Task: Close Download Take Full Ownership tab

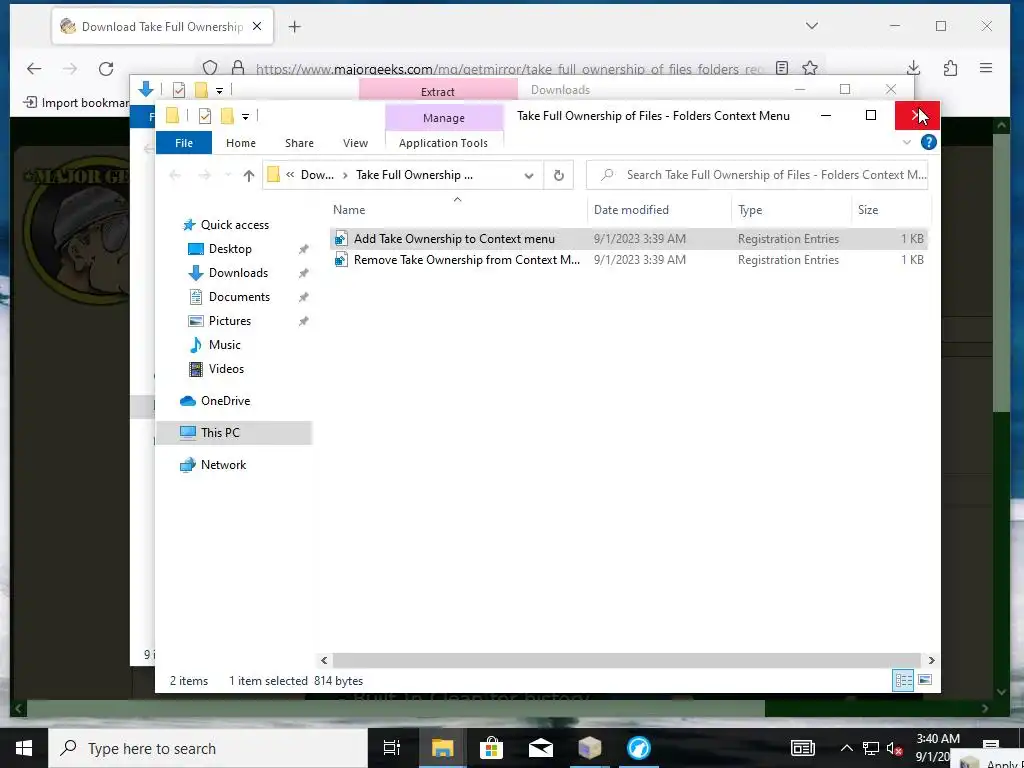Action: point(257,26)
